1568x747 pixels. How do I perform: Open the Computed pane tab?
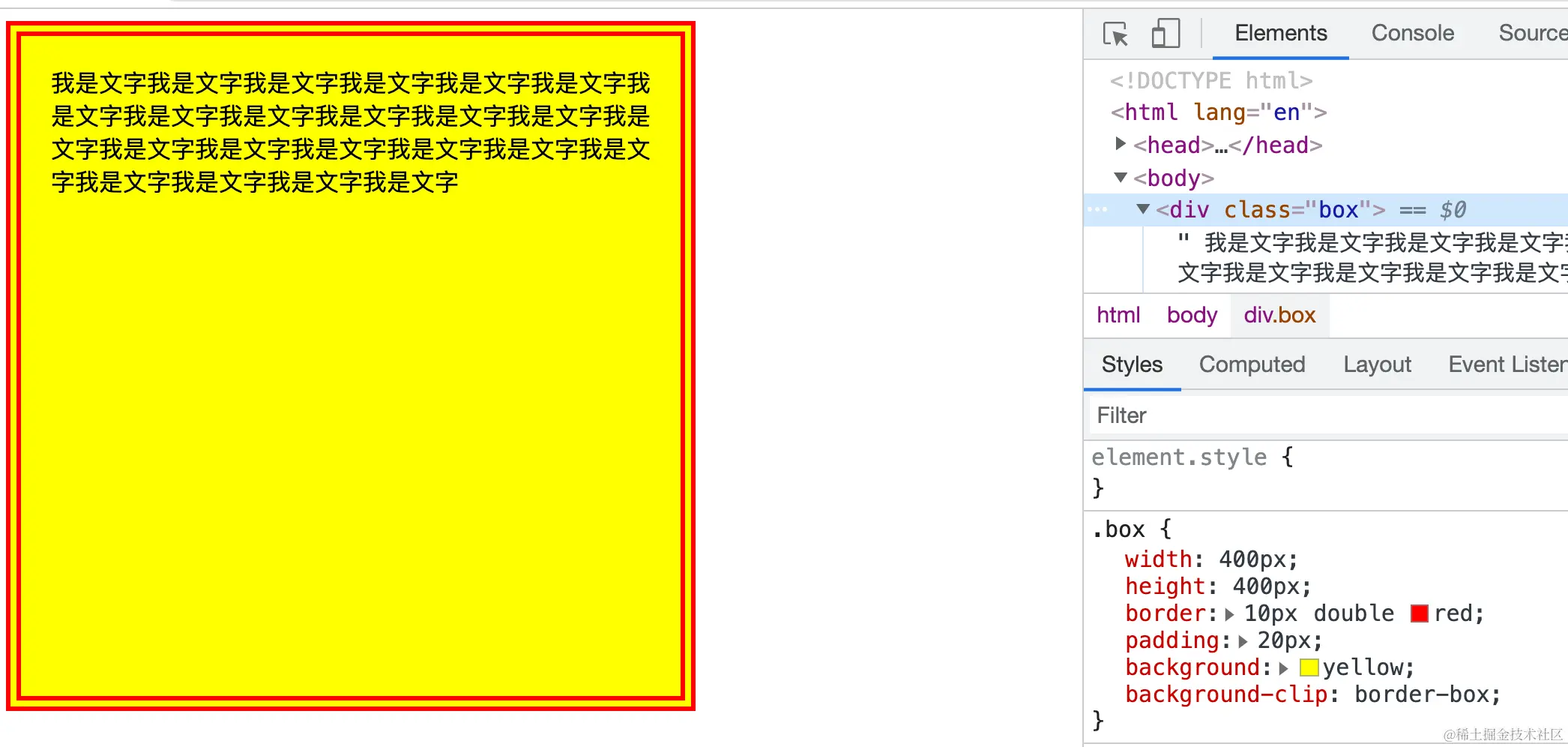[1252, 364]
